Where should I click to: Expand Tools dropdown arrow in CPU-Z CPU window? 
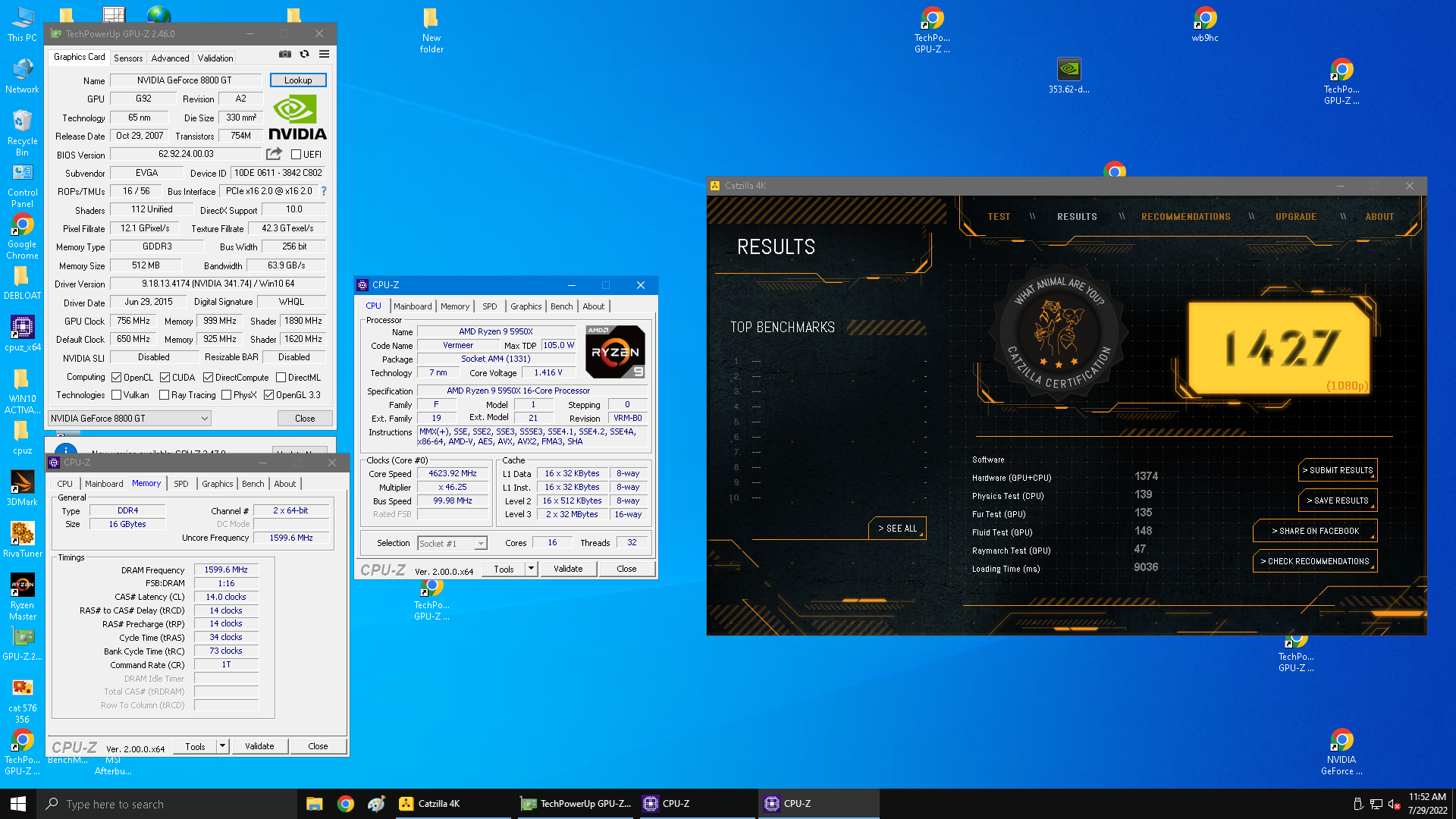(x=532, y=569)
